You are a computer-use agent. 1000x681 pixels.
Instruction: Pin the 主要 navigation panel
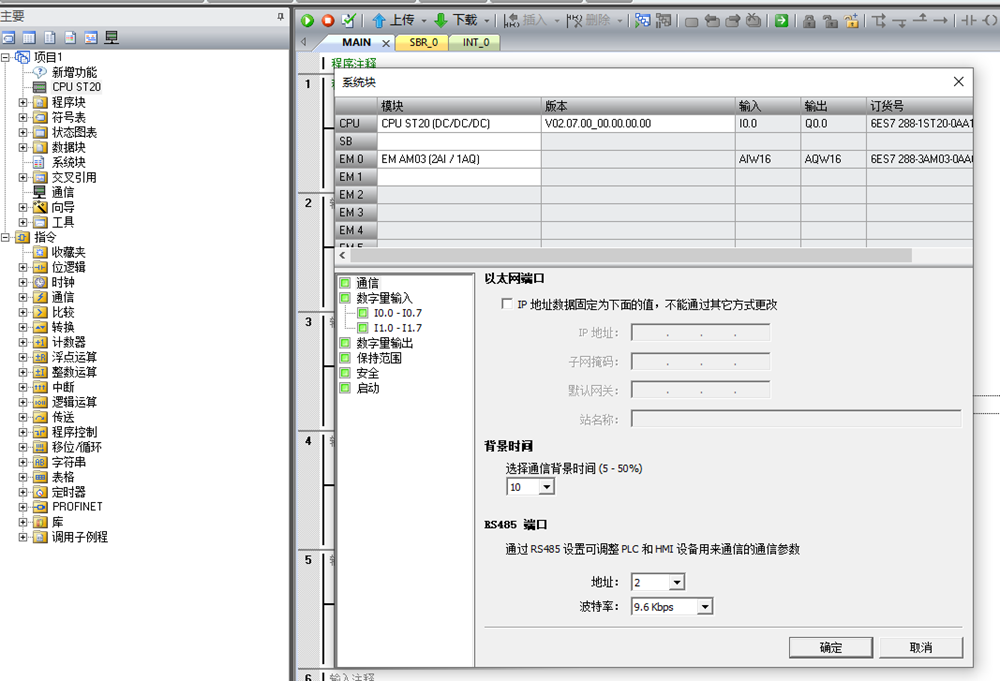pyautogui.click(x=280, y=17)
